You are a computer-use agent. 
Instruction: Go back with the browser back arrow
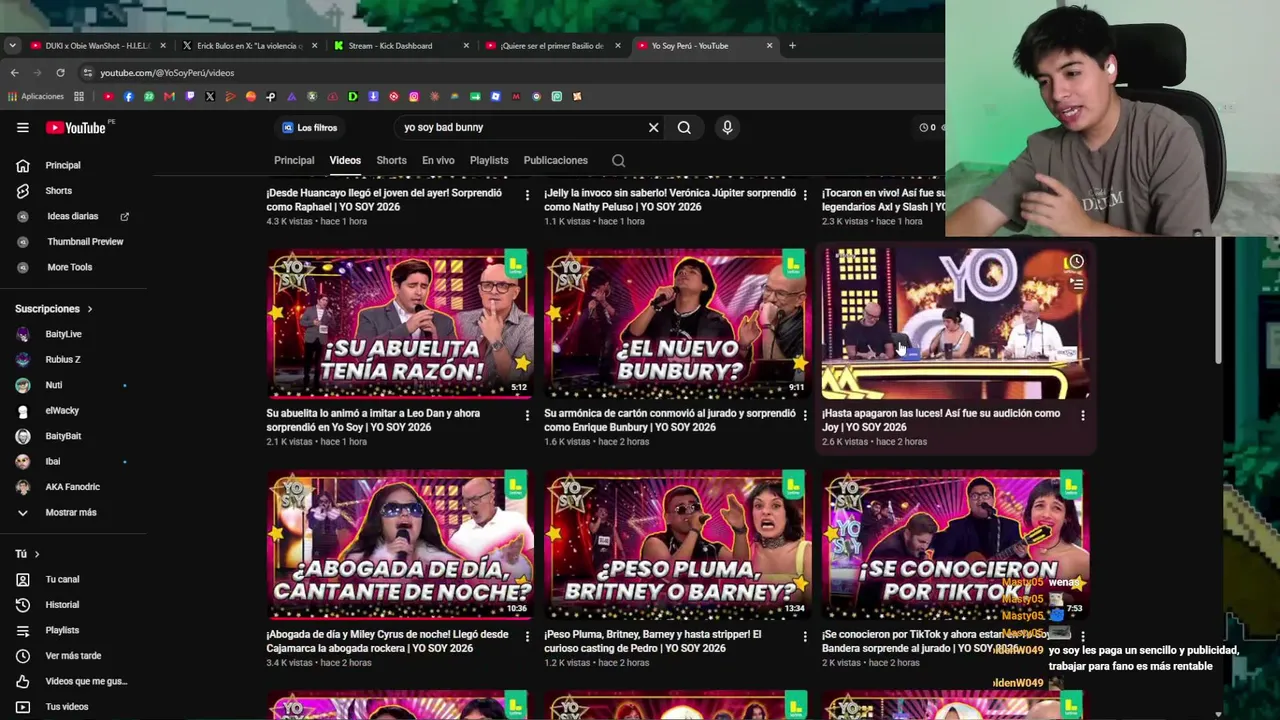click(14, 73)
